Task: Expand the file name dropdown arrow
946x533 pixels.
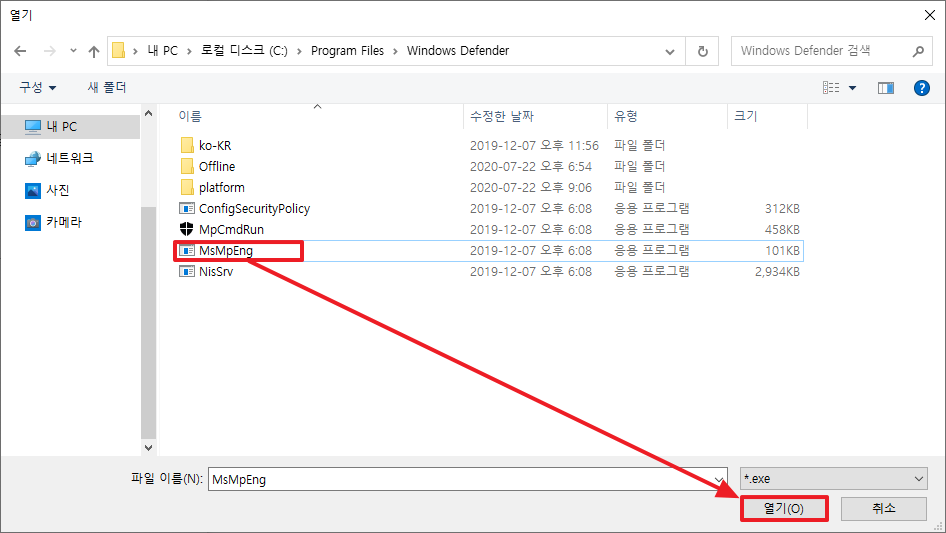Action: pos(719,479)
